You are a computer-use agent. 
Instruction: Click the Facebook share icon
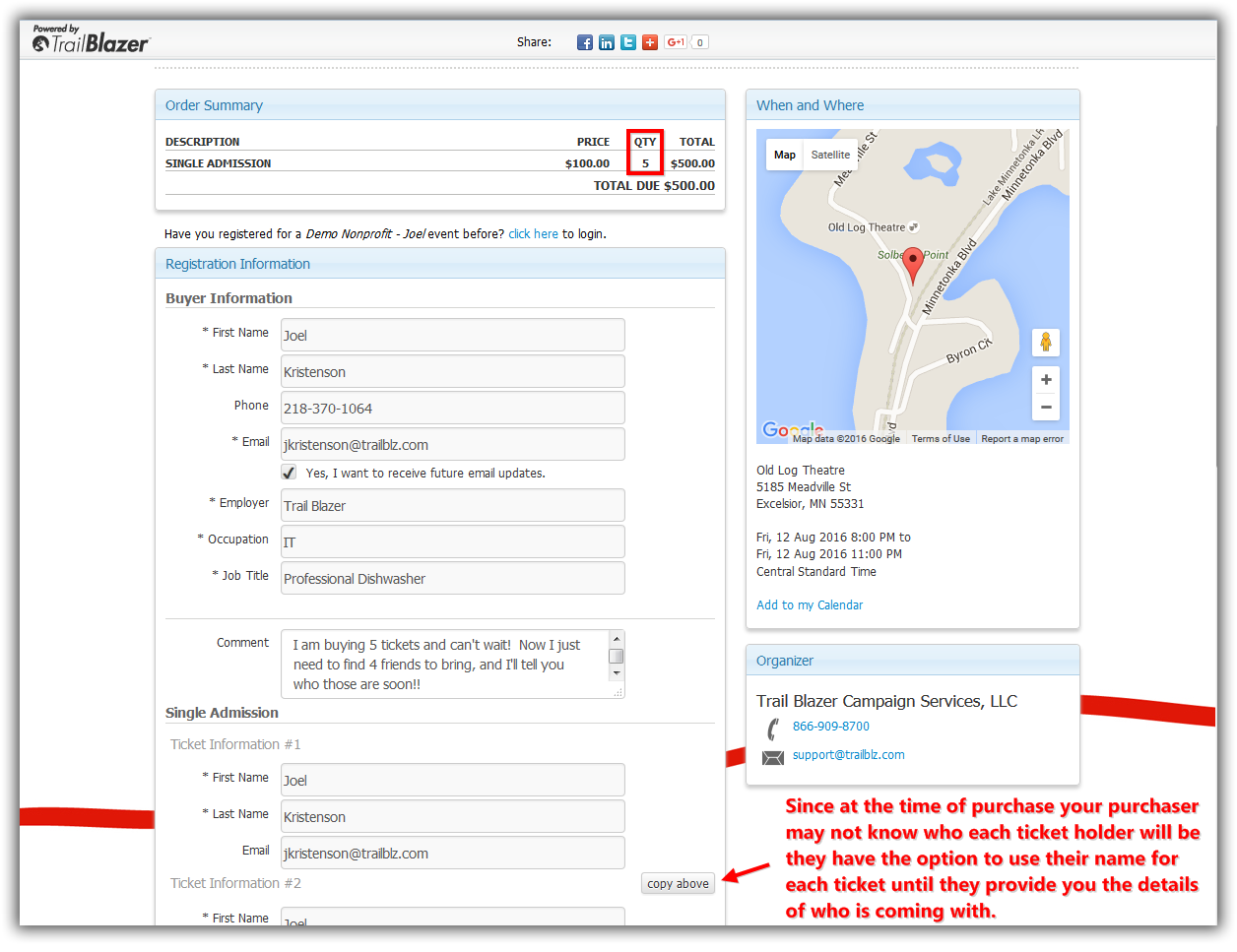pos(585,42)
